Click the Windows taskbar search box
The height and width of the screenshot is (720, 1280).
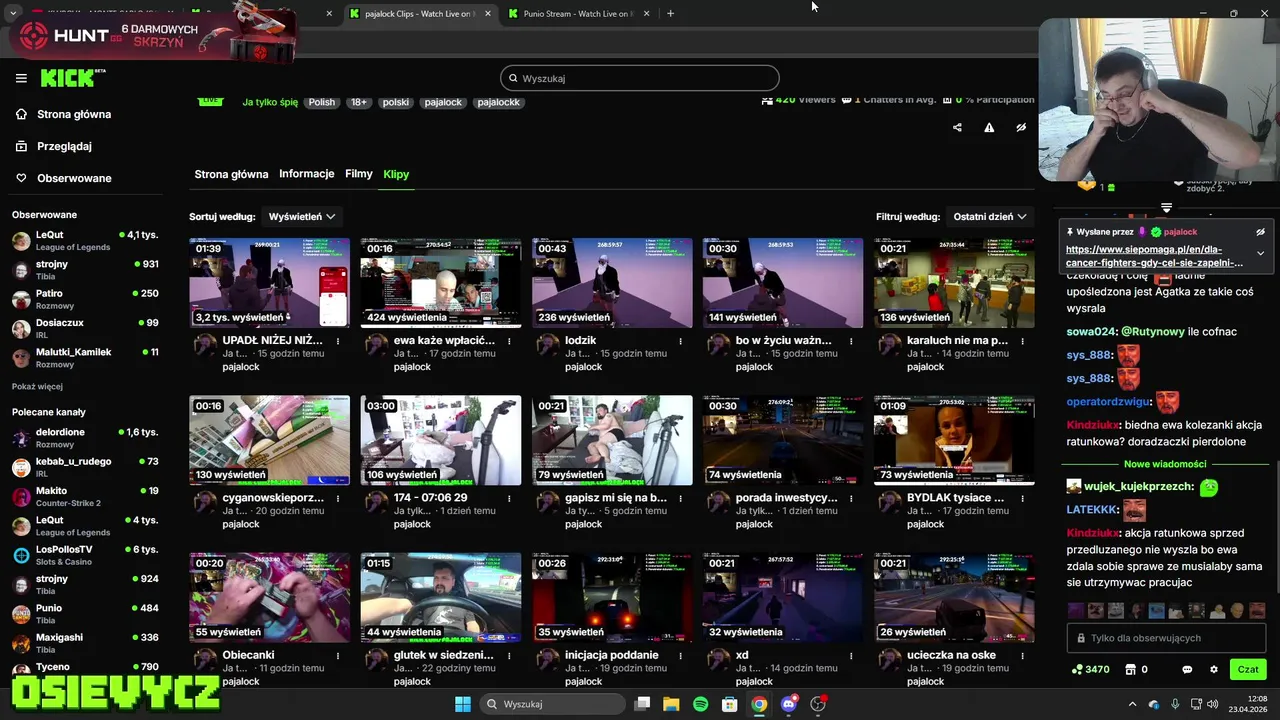(552, 704)
